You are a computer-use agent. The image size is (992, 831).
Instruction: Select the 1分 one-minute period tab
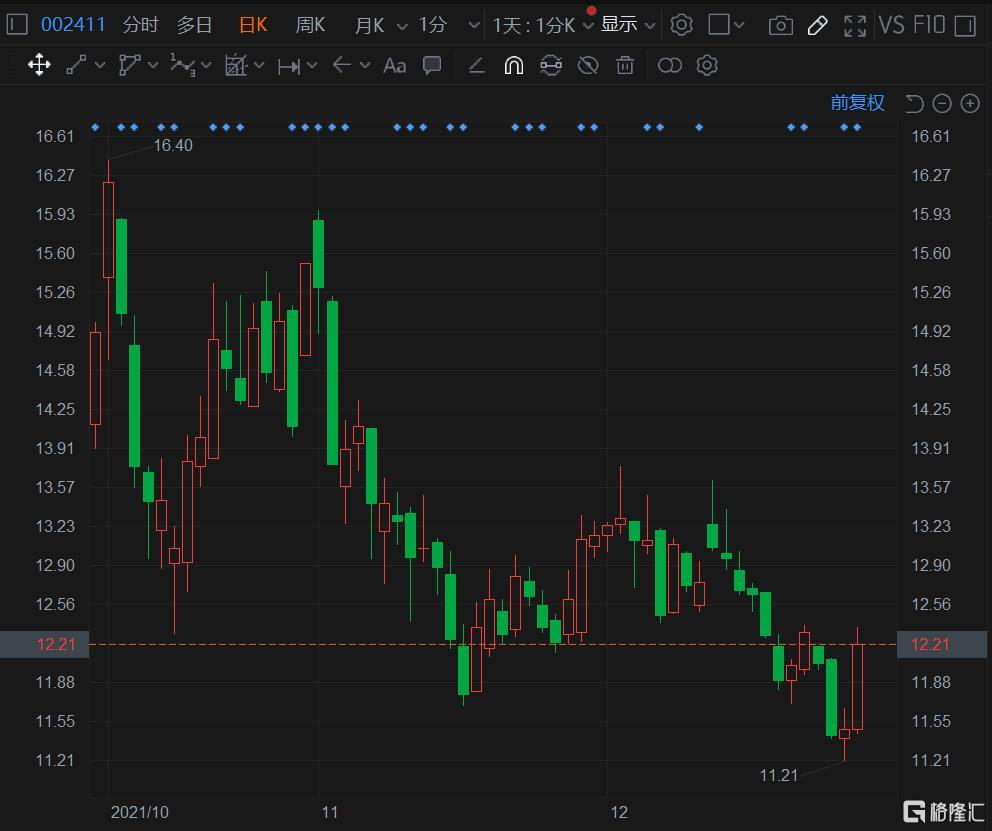pyautogui.click(x=433, y=25)
